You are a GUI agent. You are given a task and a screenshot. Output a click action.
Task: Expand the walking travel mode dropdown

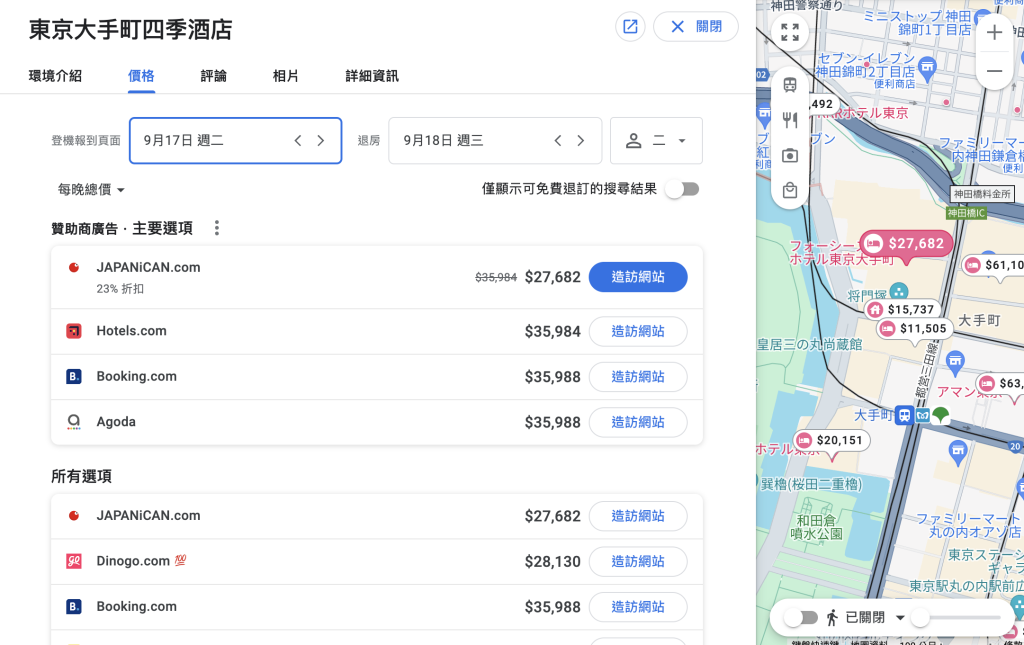[x=900, y=618]
